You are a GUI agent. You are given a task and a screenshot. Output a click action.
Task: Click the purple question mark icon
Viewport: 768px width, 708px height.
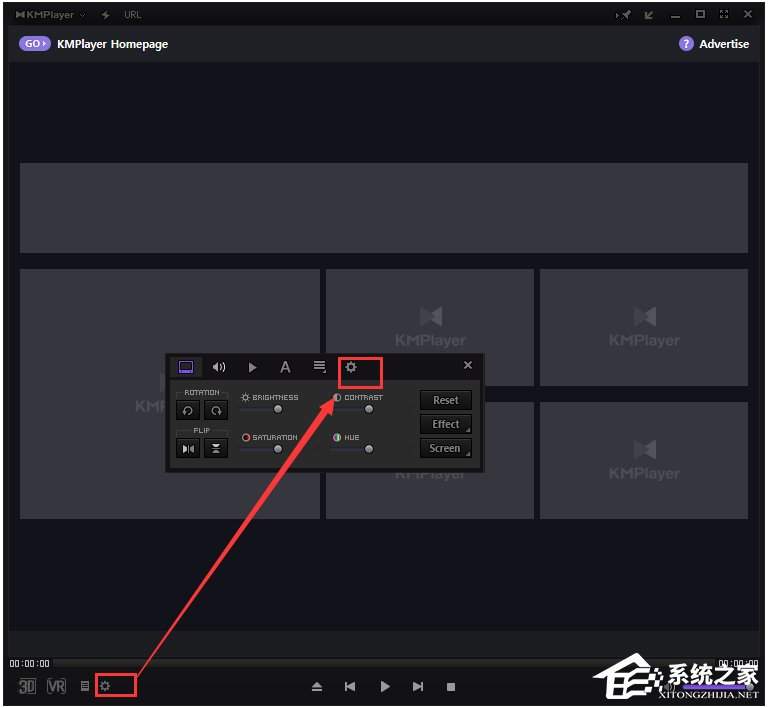point(686,44)
